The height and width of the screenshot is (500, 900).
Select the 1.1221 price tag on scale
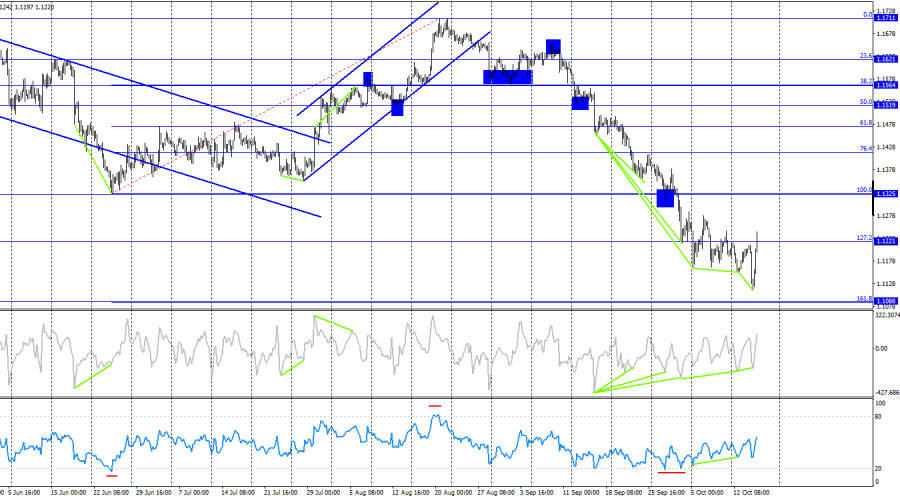[885, 241]
